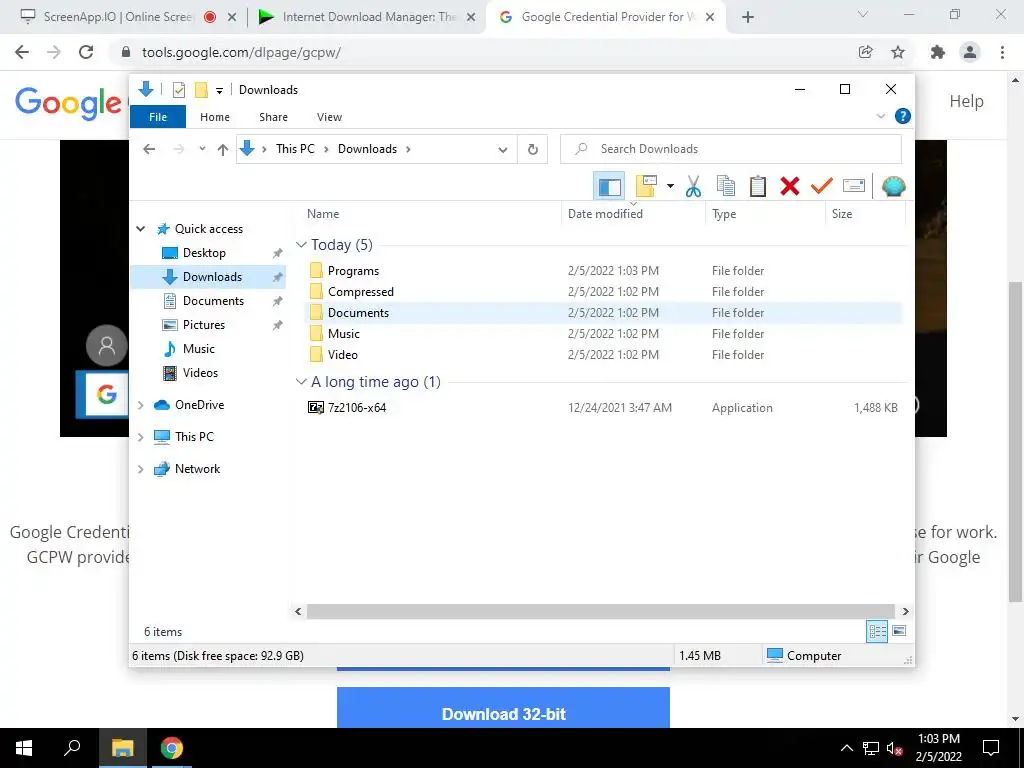Click the Rename toolbar icon
The width and height of the screenshot is (1024, 768).
coord(854,187)
